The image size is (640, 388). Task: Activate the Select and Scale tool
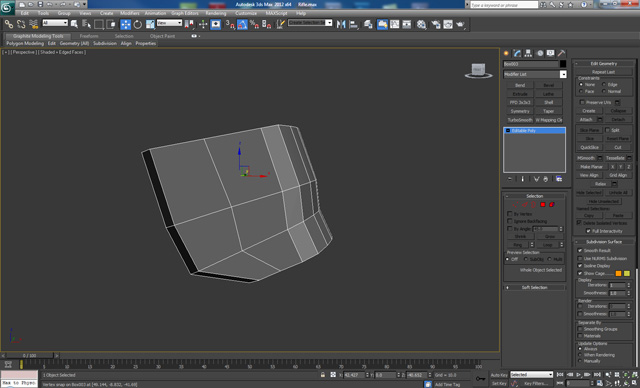[150, 24]
